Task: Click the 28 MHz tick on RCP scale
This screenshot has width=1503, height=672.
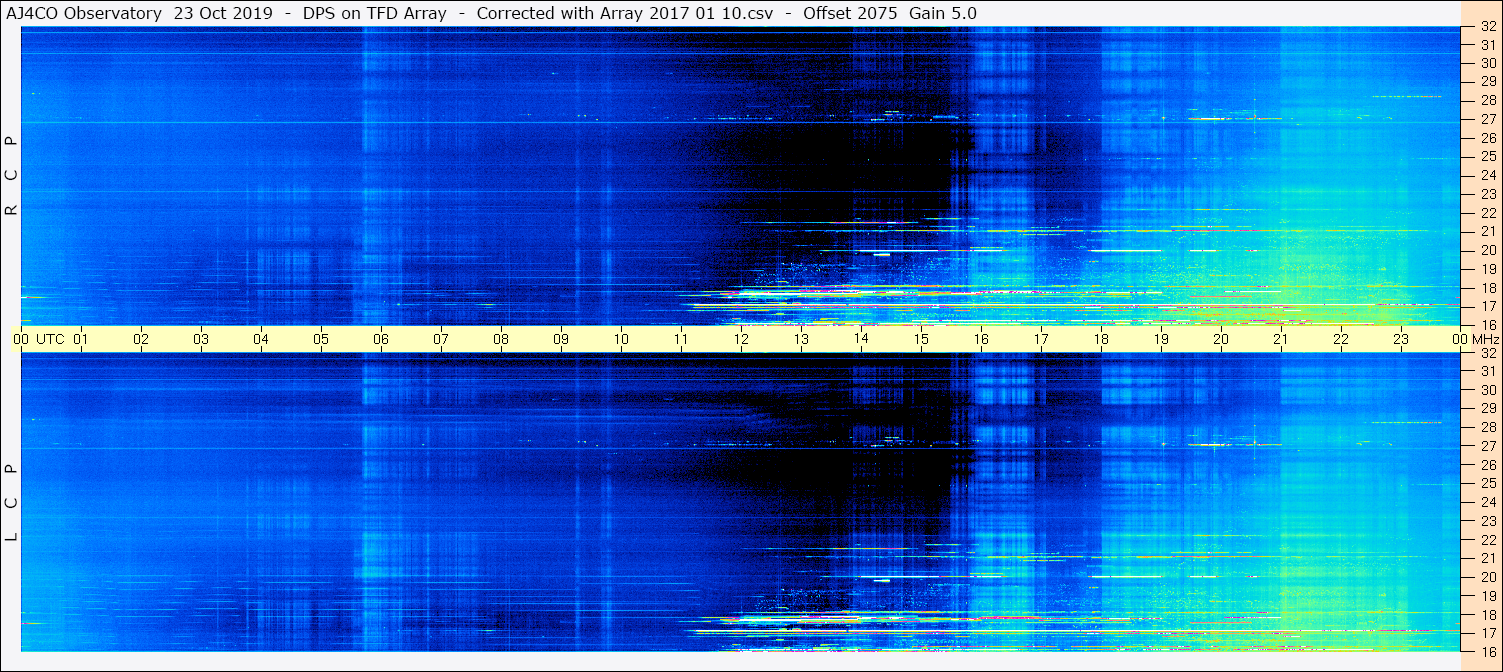Action: coord(1488,100)
